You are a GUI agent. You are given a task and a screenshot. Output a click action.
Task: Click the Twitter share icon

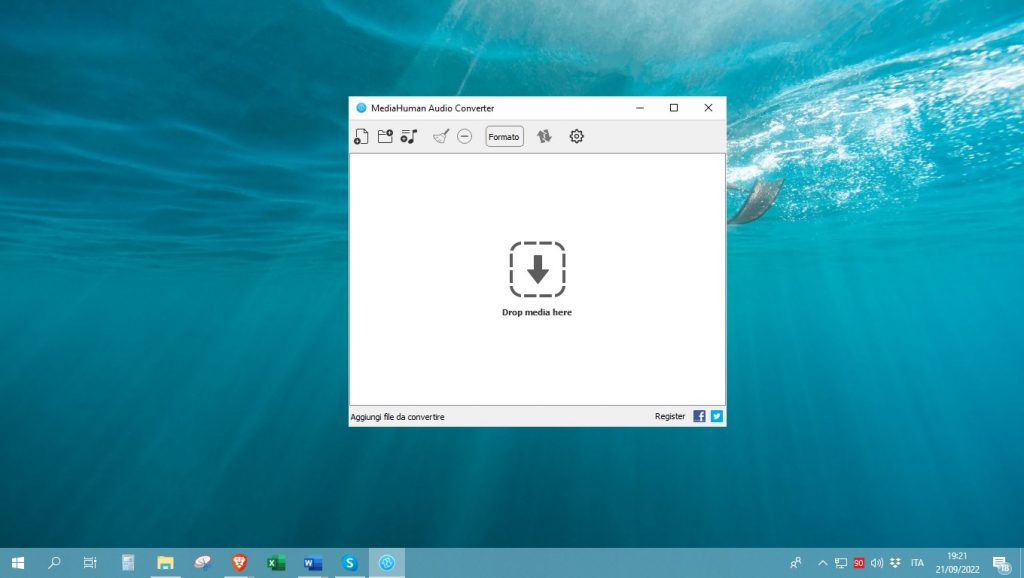[x=715, y=416]
